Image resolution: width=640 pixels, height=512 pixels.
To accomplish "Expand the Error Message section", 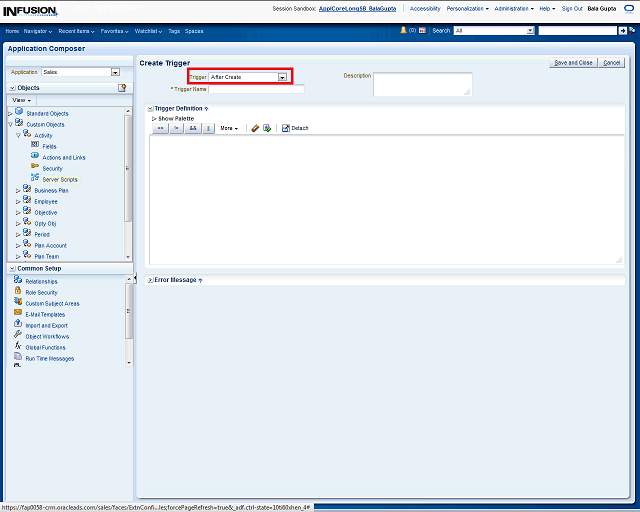I will (x=150, y=280).
